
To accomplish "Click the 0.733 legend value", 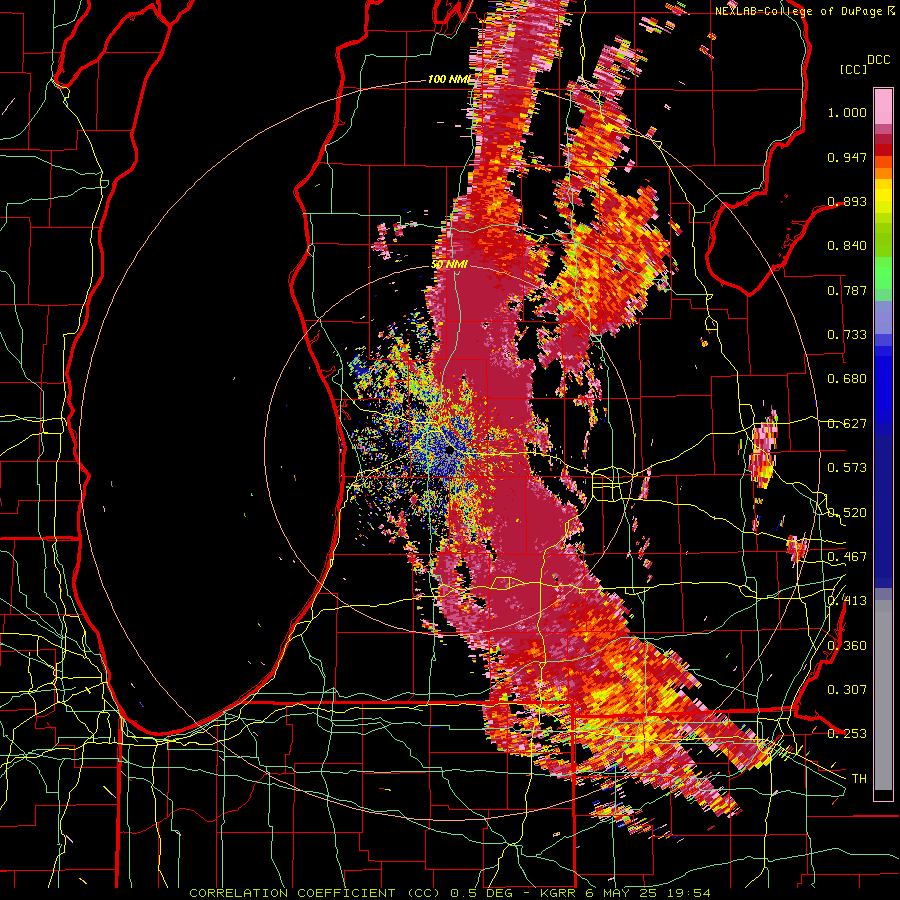I will 847,335.
